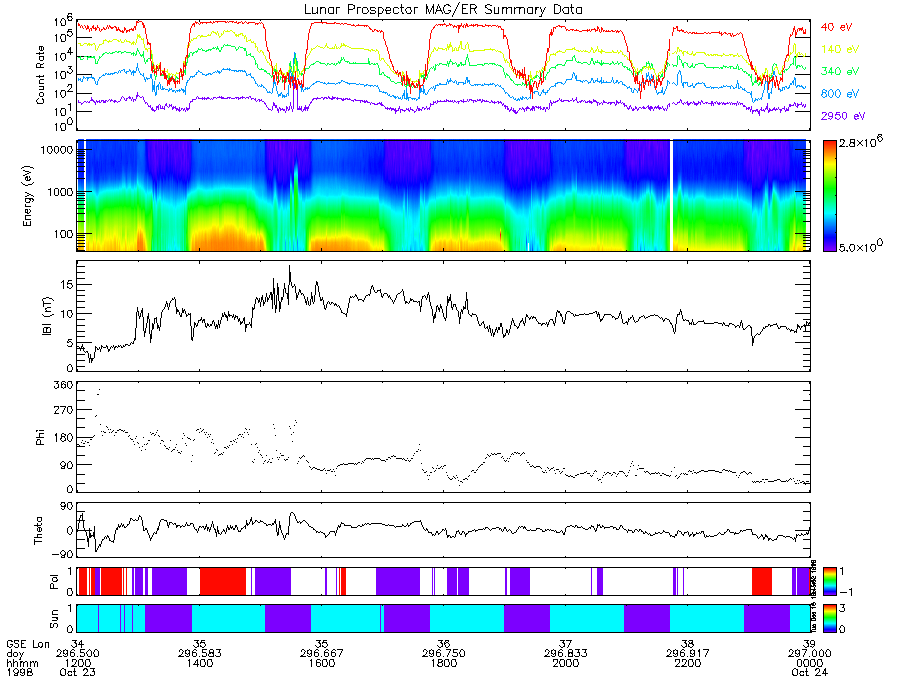Screen dimensions: 900x700
Task: Click the '|B| (nT)' axis label
Action: [x=47, y=316]
